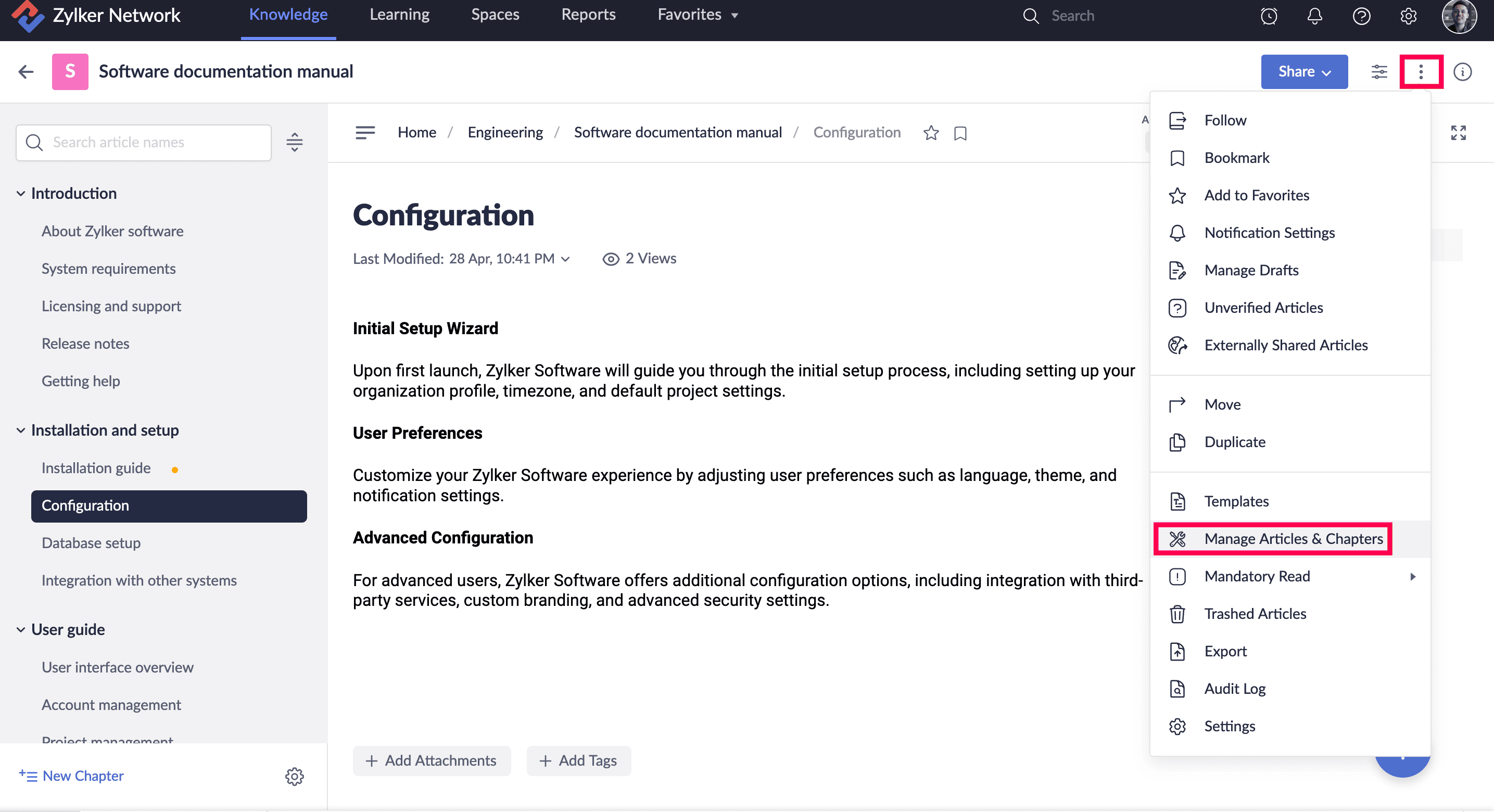The image size is (1494, 812).
Task: Open the Share dropdown button
Action: pyautogui.click(x=1304, y=72)
